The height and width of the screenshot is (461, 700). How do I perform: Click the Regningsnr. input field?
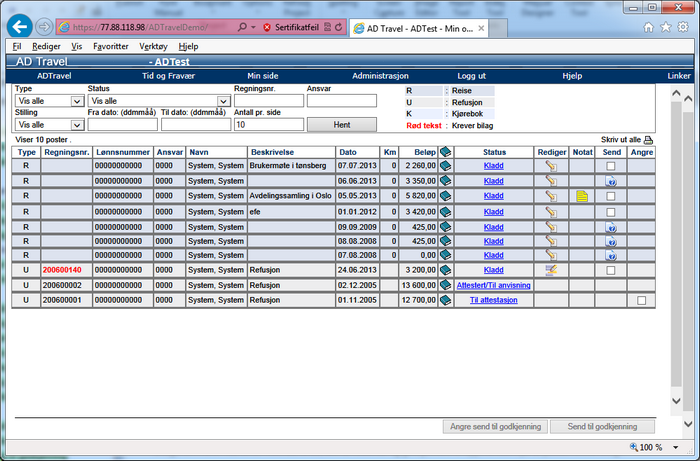pos(268,101)
